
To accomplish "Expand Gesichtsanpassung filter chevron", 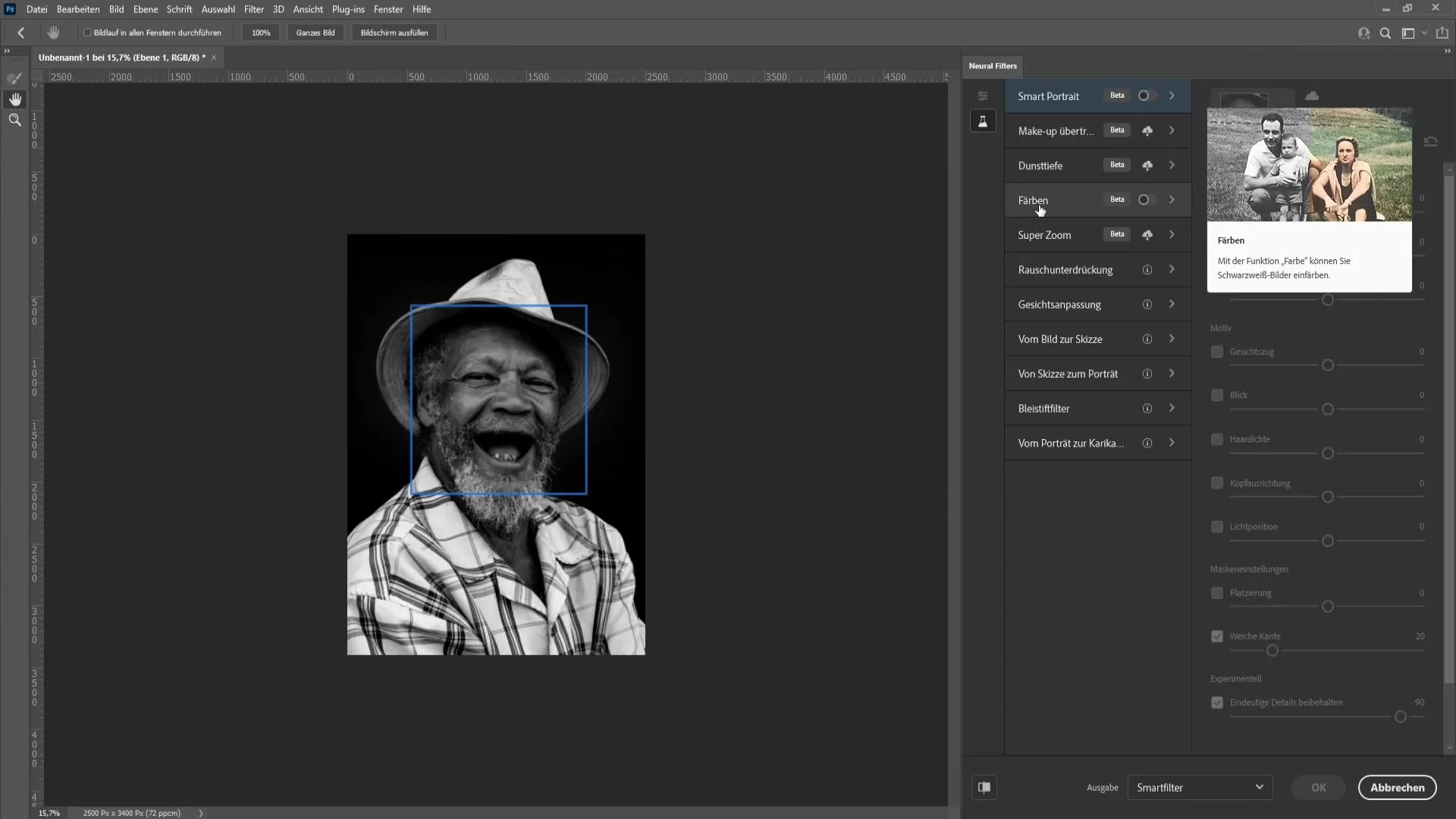I will (1172, 304).
